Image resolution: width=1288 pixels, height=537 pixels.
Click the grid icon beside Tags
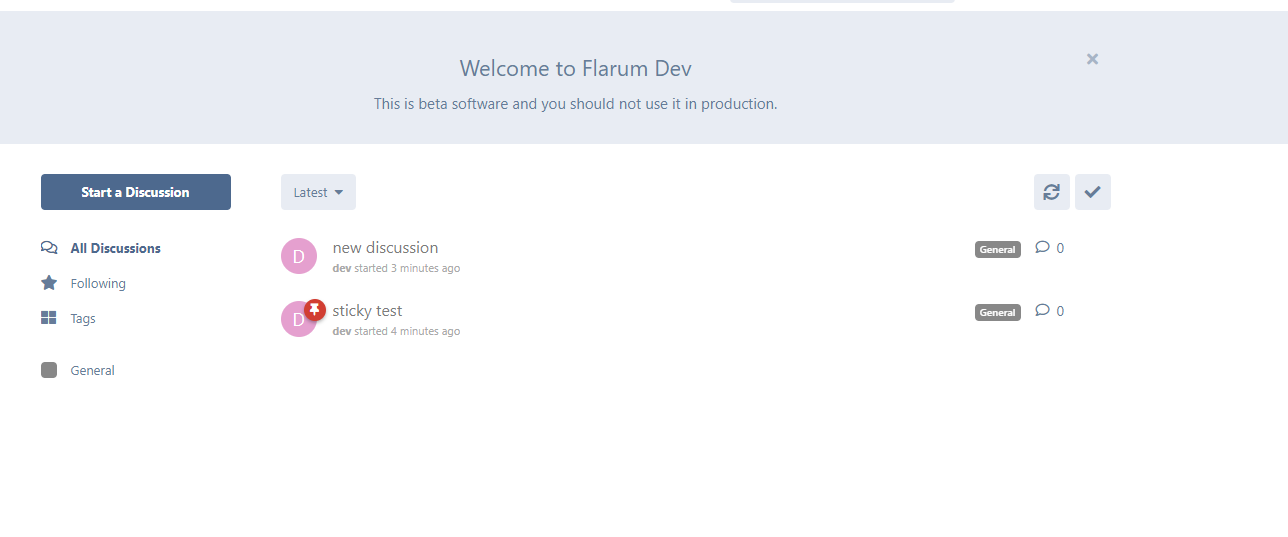click(x=49, y=318)
